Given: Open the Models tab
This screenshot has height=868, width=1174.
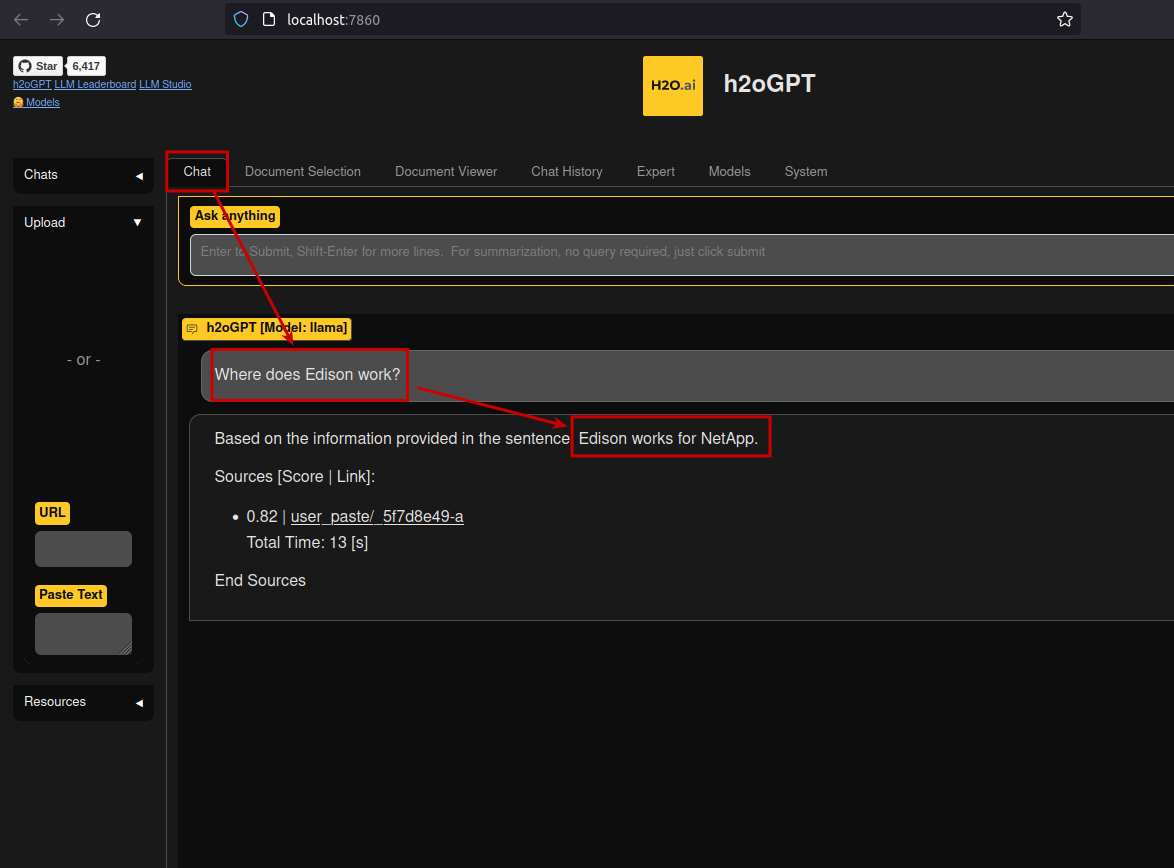Looking at the screenshot, I should point(729,172).
